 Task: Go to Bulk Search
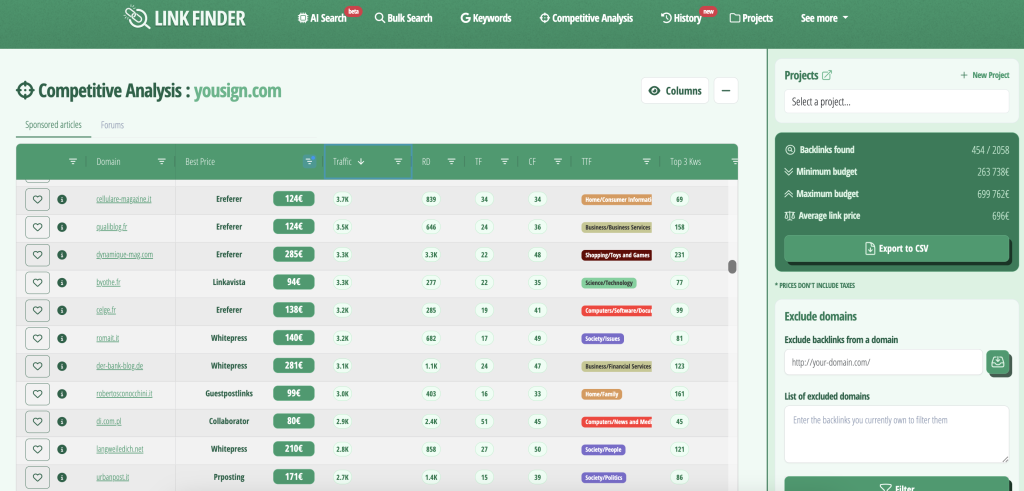click(404, 18)
